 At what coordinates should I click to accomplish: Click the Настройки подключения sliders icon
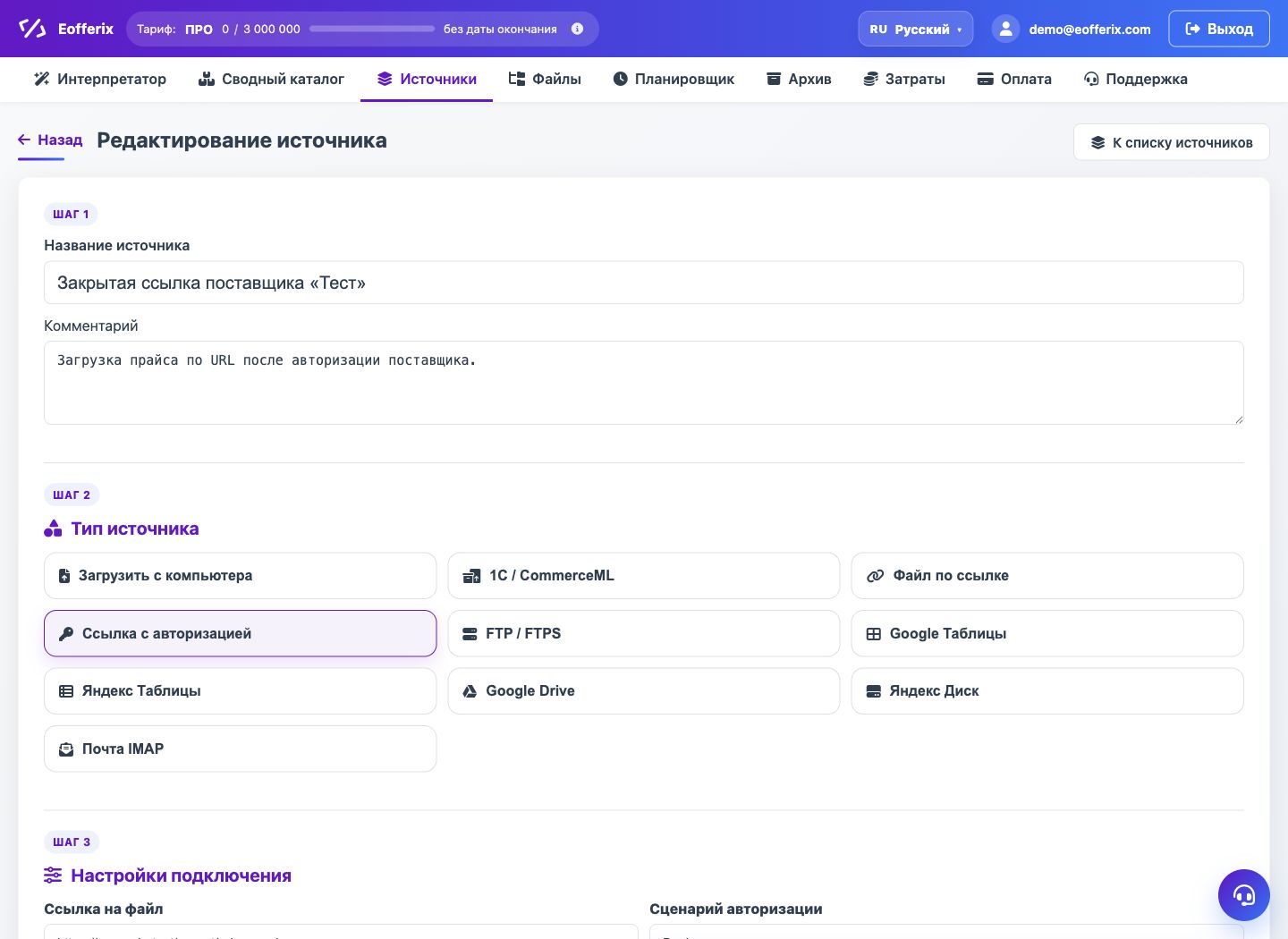[53, 876]
